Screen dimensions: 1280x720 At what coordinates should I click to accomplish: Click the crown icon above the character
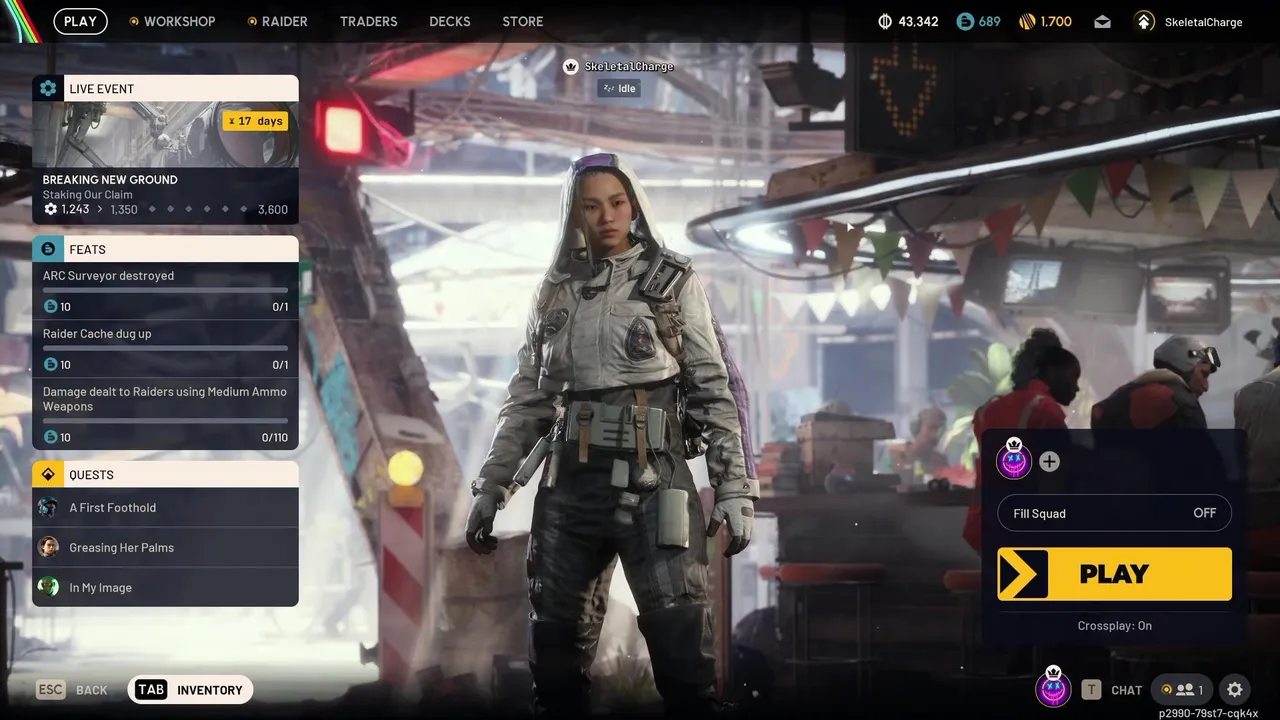pyautogui.click(x=571, y=67)
